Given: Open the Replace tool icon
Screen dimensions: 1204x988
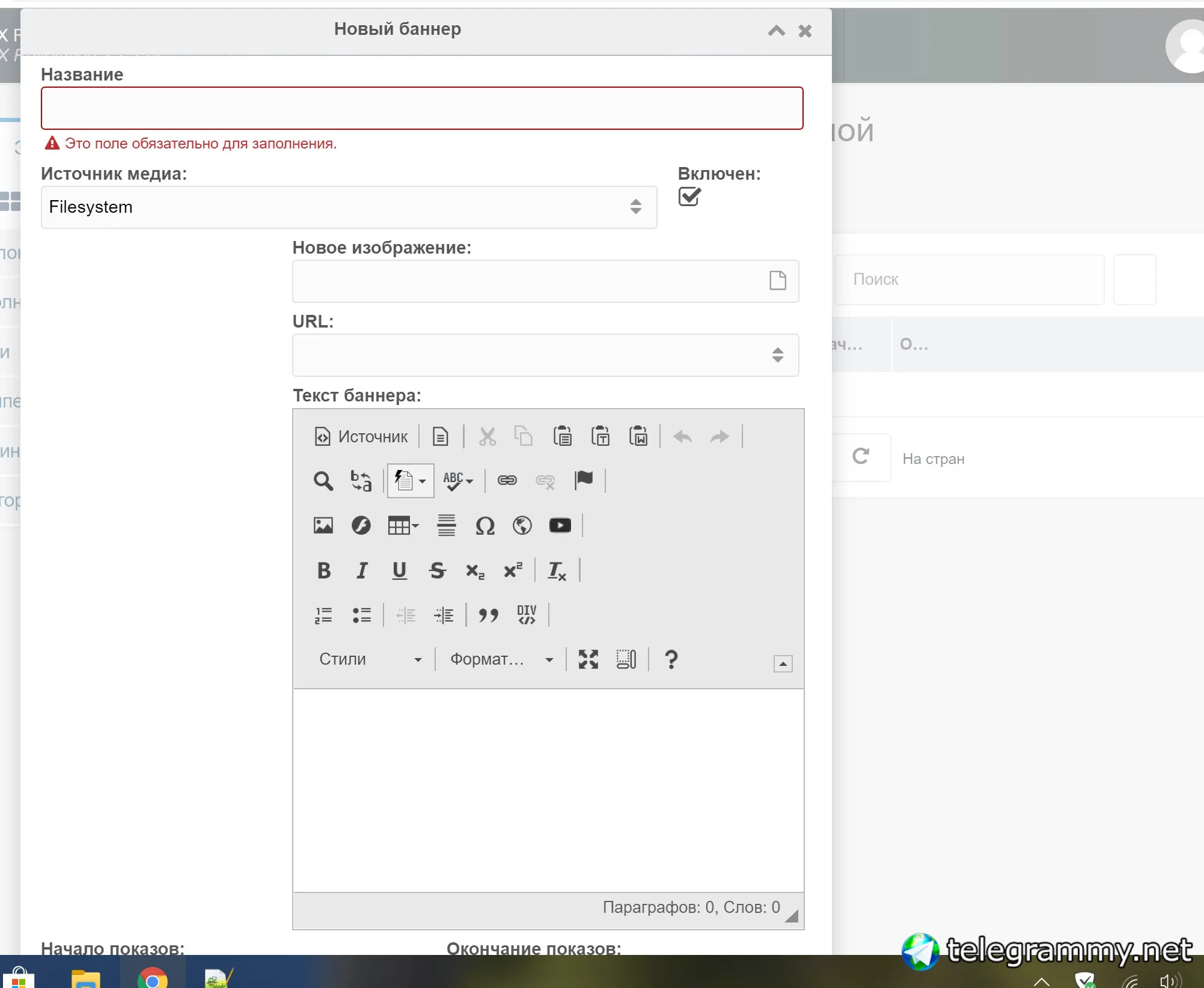Looking at the screenshot, I should [x=361, y=481].
